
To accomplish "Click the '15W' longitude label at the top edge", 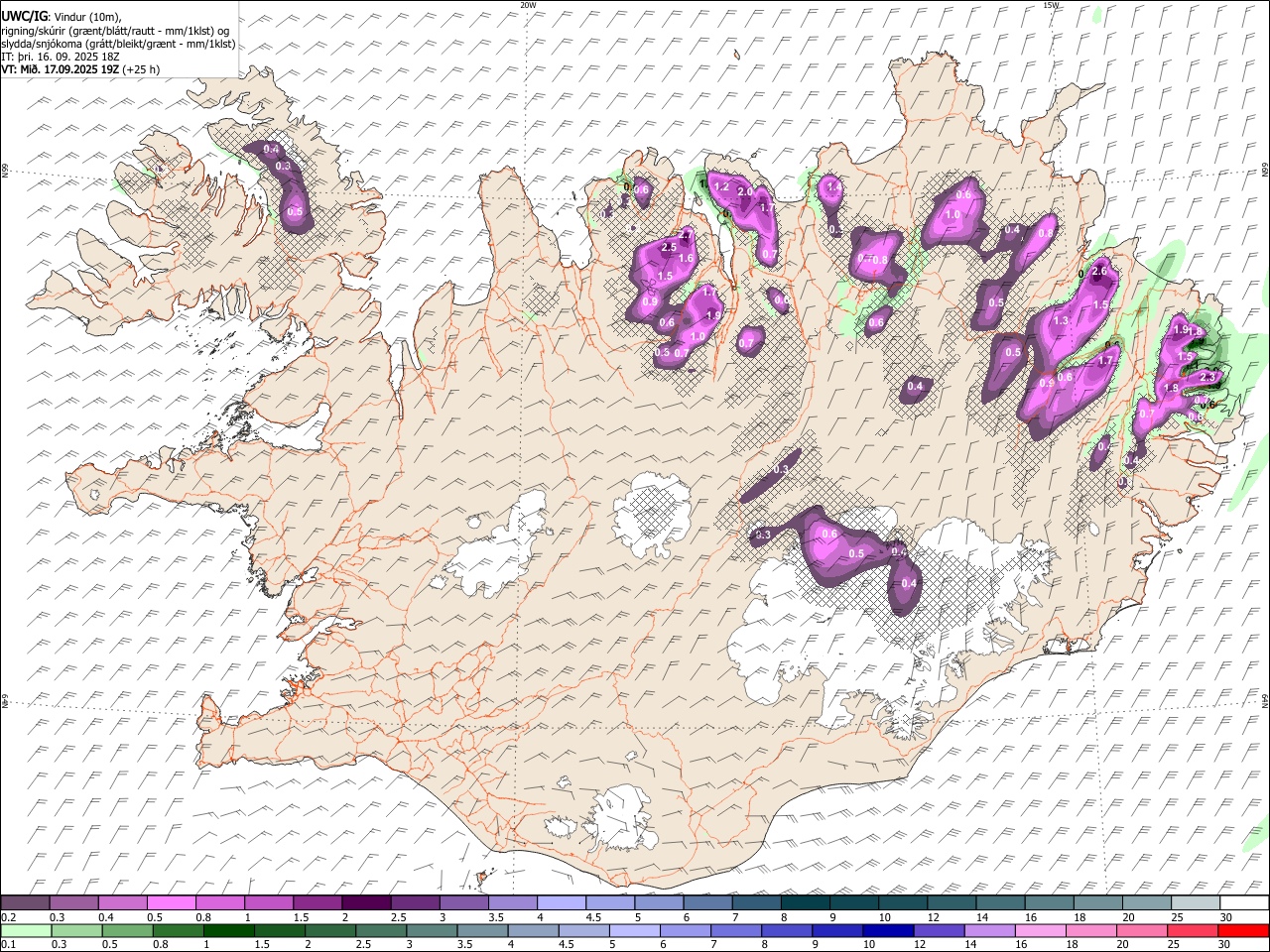I will point(1051,5).
